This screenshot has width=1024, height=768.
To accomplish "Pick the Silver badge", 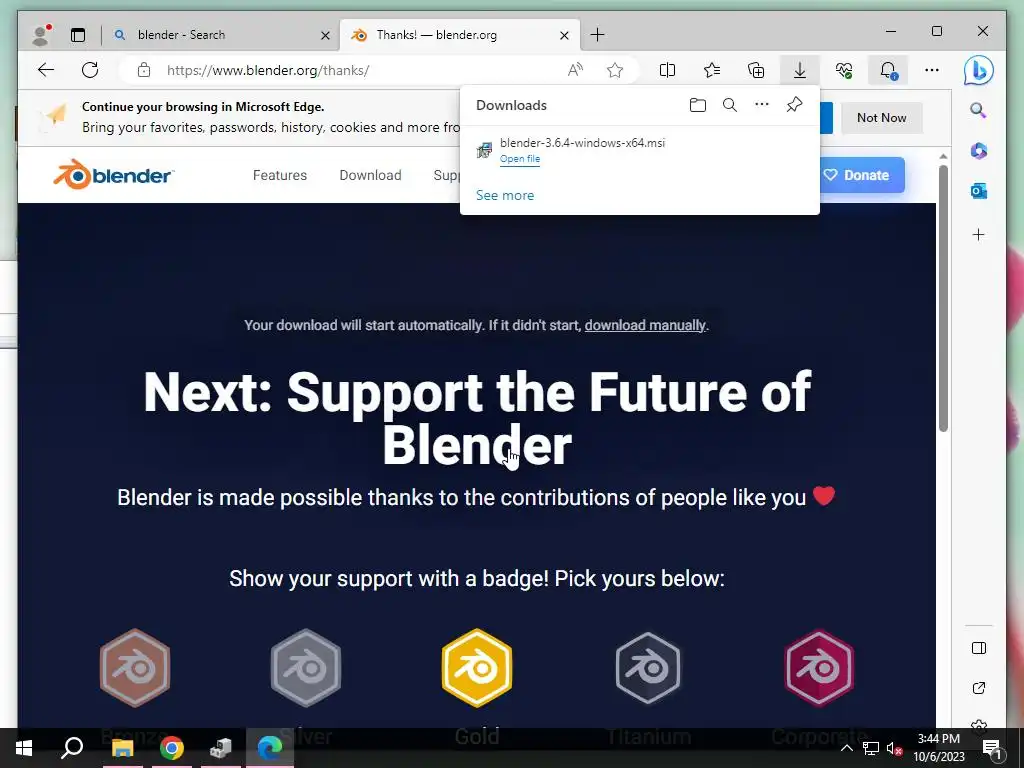I will [306, 667].
